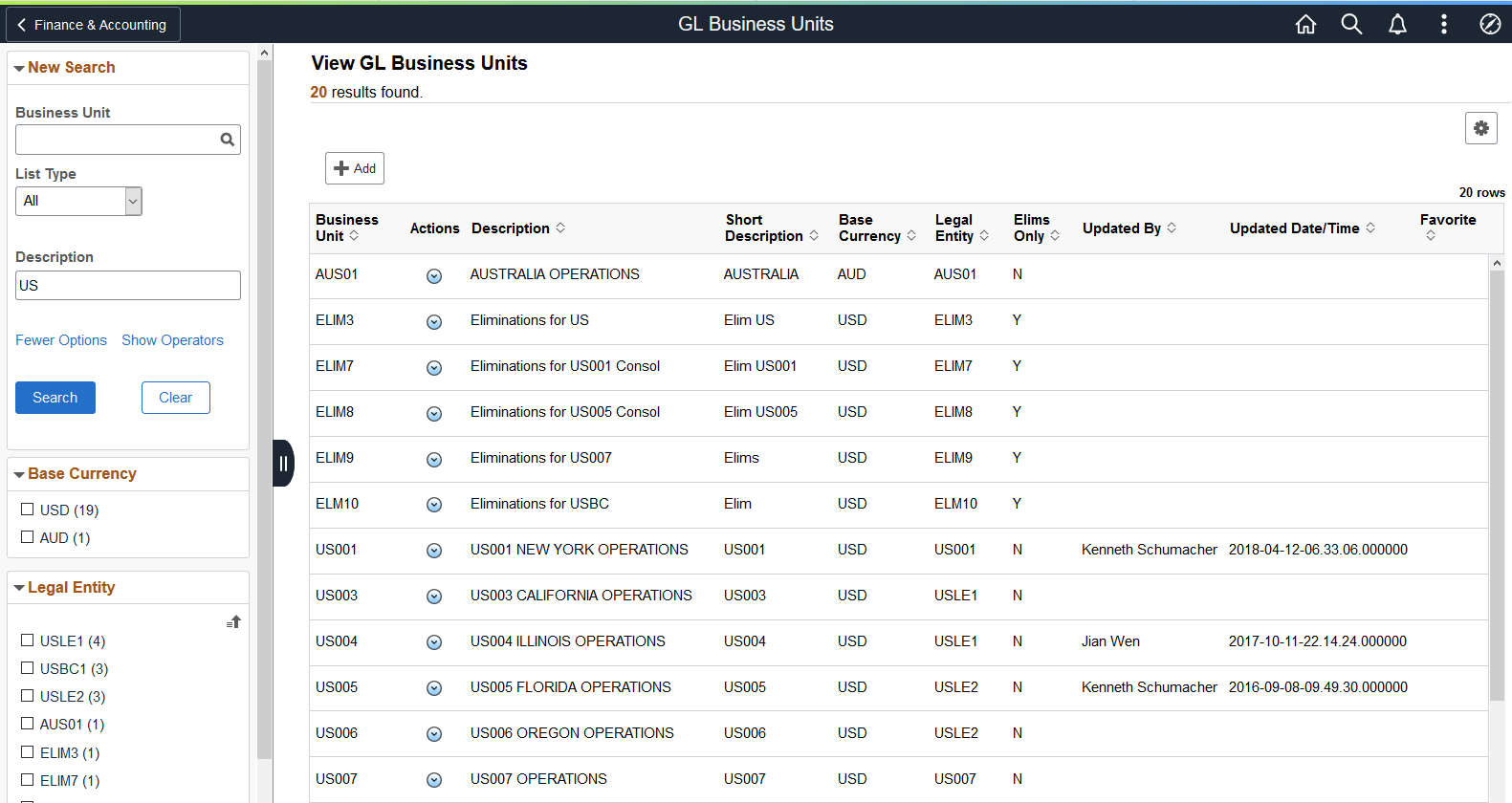This screenshot has height=803, width=1512.
Task: Check the USBC1 (3) legal entity filter
Action: point(28,668)
